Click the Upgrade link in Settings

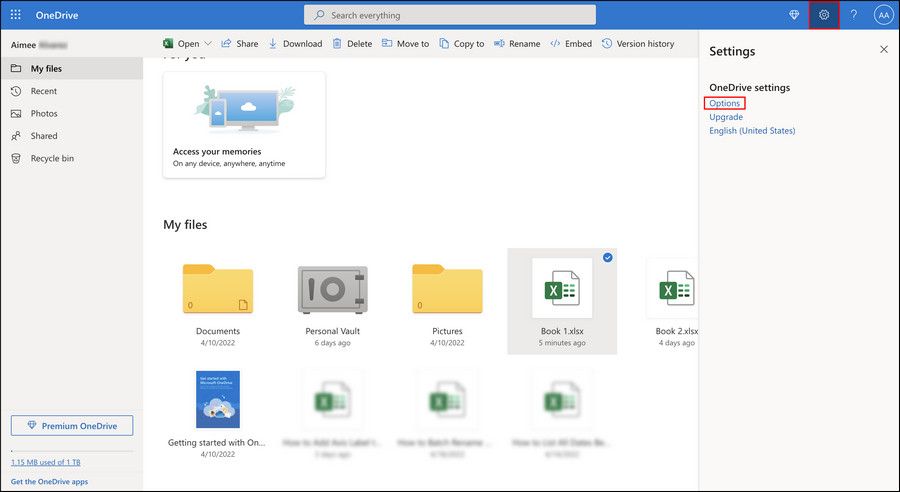(726, 117)
